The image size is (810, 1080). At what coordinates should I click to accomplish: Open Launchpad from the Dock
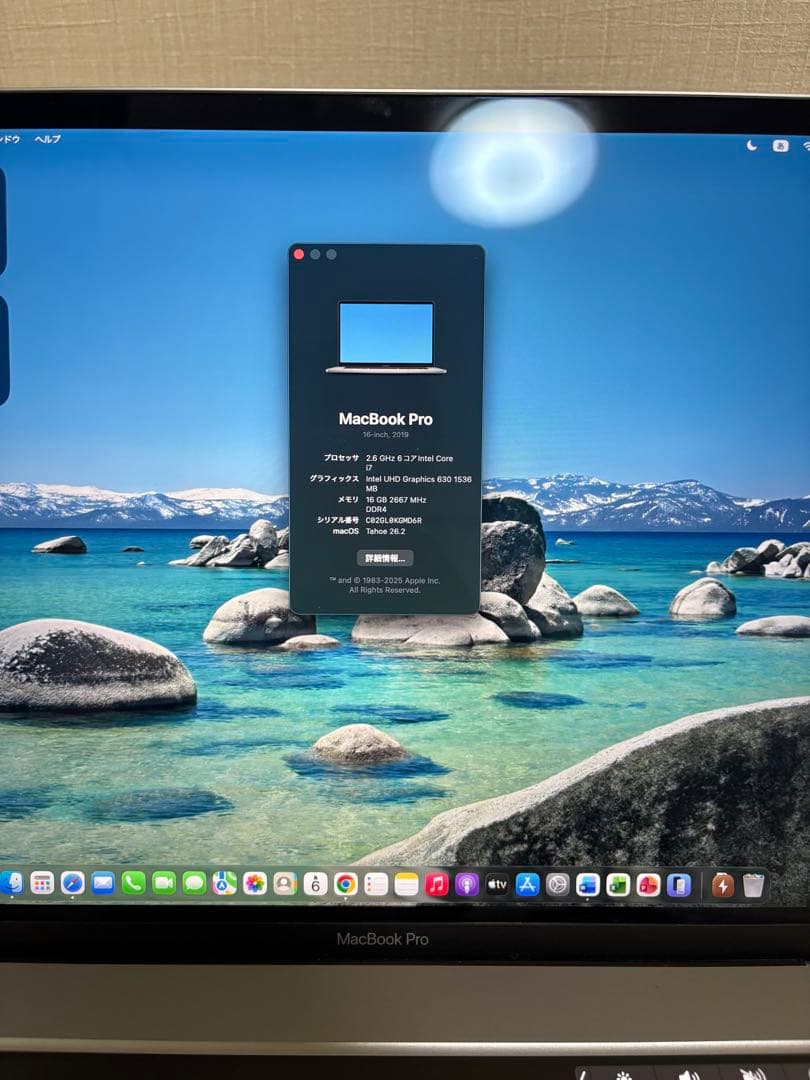tap(40, 885)
